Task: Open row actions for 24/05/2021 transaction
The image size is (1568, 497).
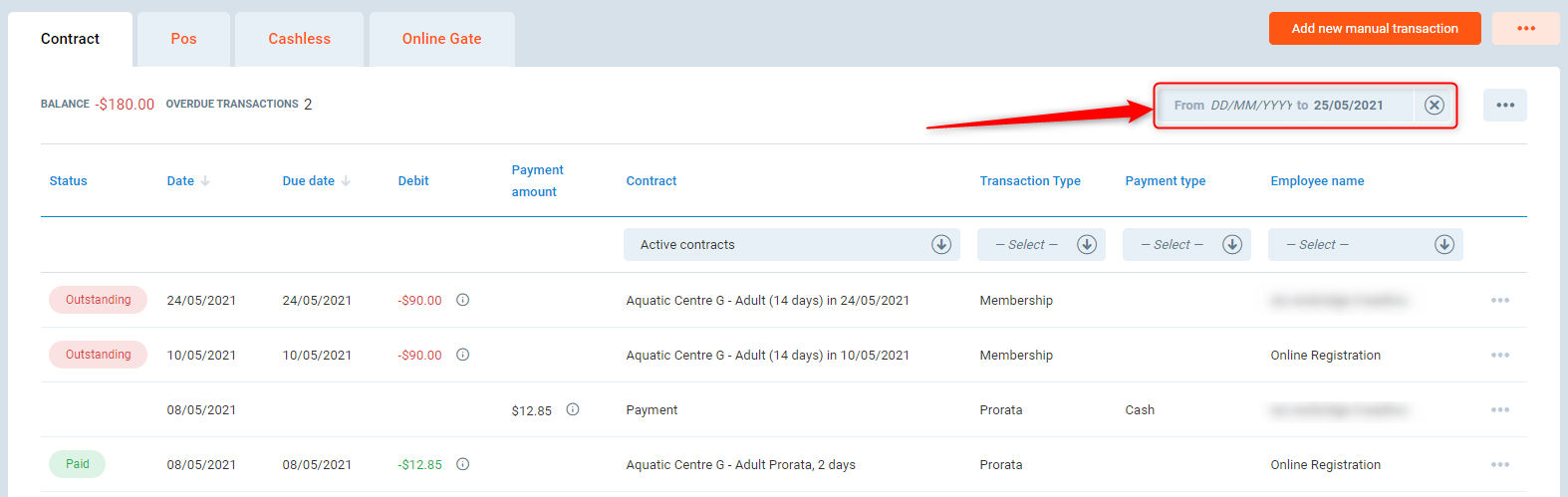Action: tap(1499, 301)
